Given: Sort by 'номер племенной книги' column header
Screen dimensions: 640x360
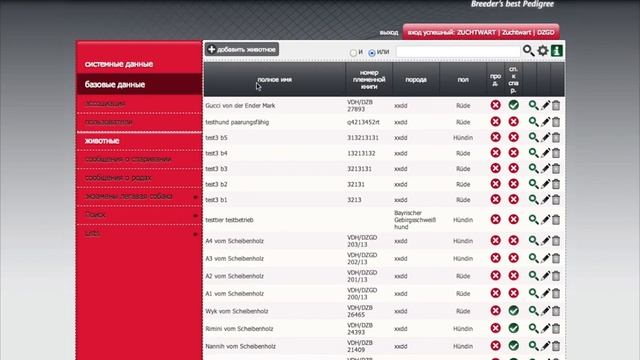Looking at the screenshot, I should (369, 80).
